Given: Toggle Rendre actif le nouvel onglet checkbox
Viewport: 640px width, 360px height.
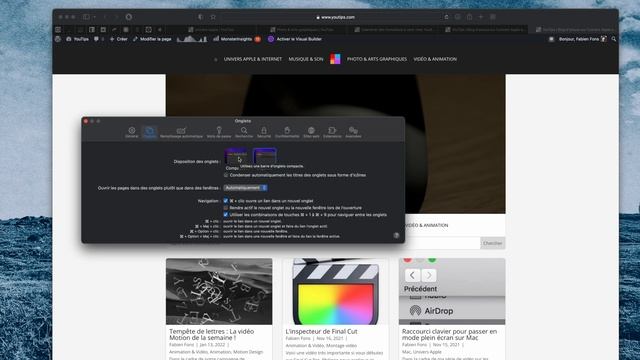Looking at the screenshot, I should tap(226, 208).
